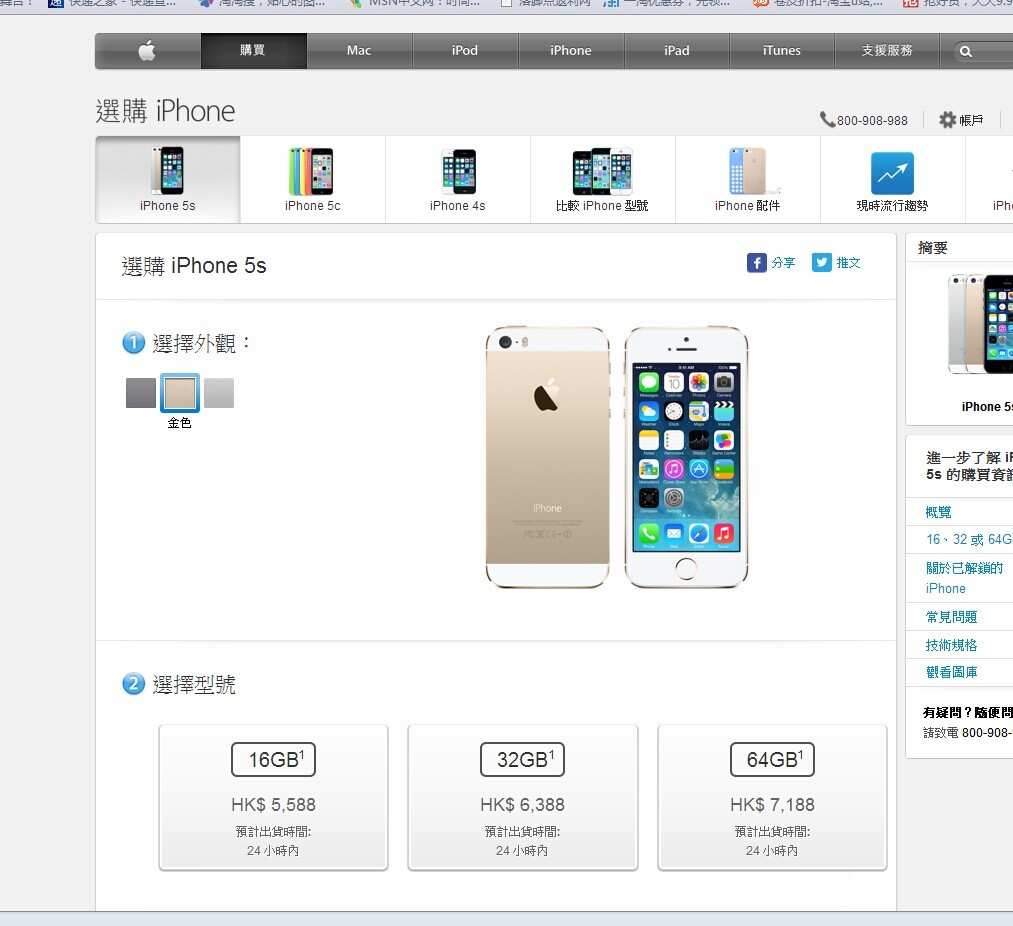This screenshot has width=1013, height=926.
Task: Open the iPad navigation tab
Action: [677, 50]
